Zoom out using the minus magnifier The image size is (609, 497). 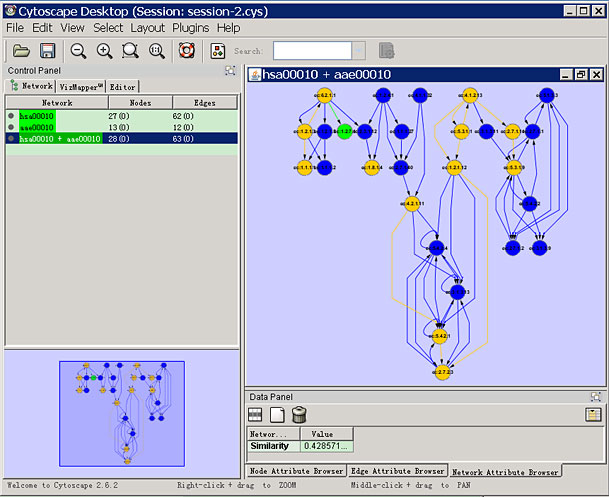coord(78,51)
